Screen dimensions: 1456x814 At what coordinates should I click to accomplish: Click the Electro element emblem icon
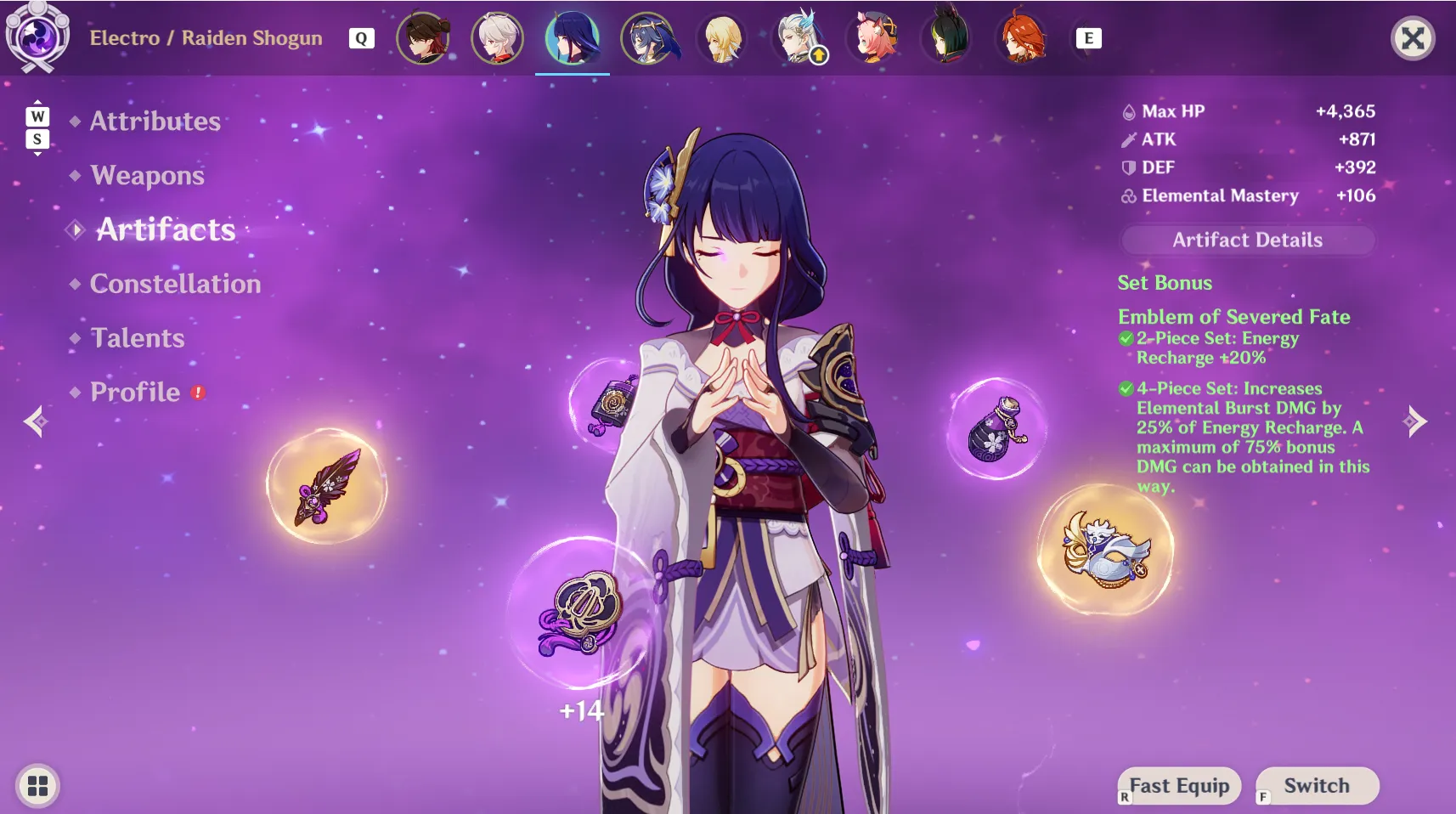(x=37, y=37)
